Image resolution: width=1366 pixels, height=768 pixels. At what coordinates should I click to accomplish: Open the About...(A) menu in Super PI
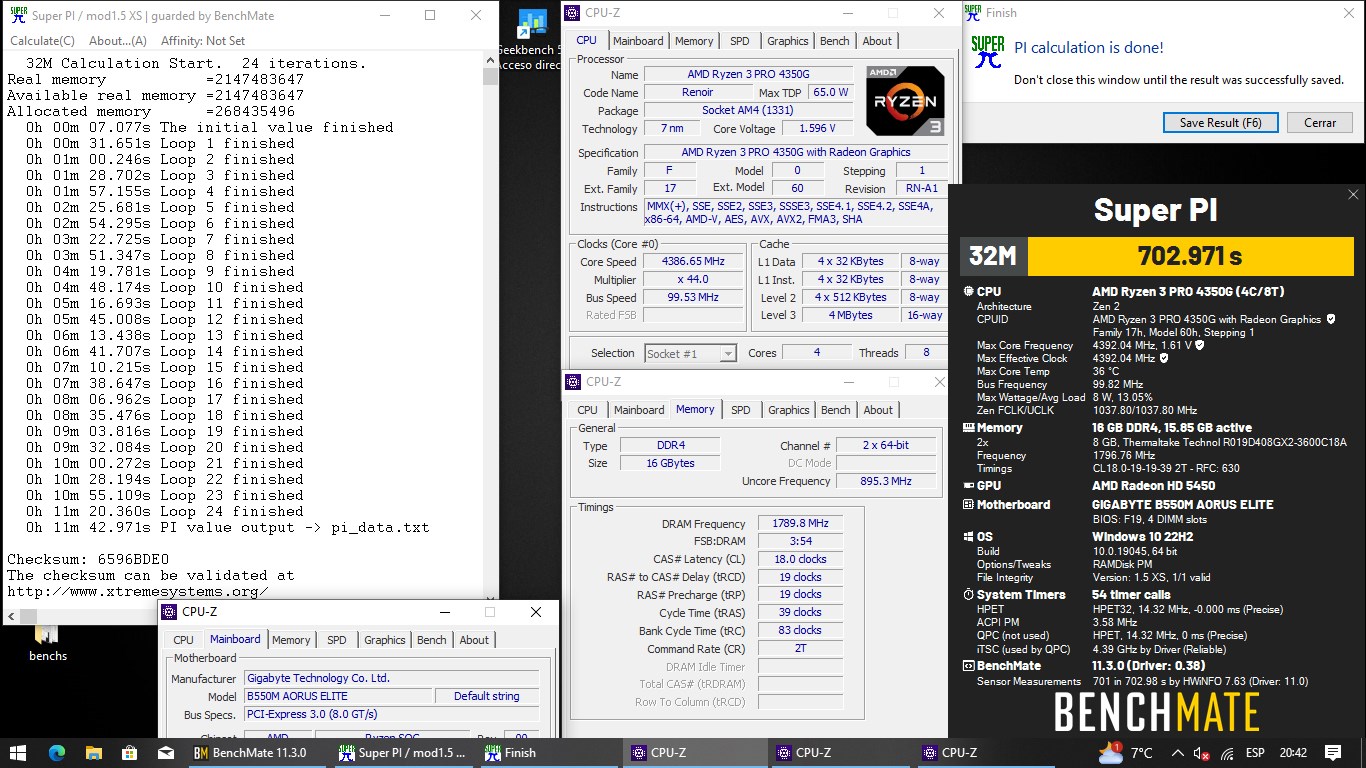118,41
